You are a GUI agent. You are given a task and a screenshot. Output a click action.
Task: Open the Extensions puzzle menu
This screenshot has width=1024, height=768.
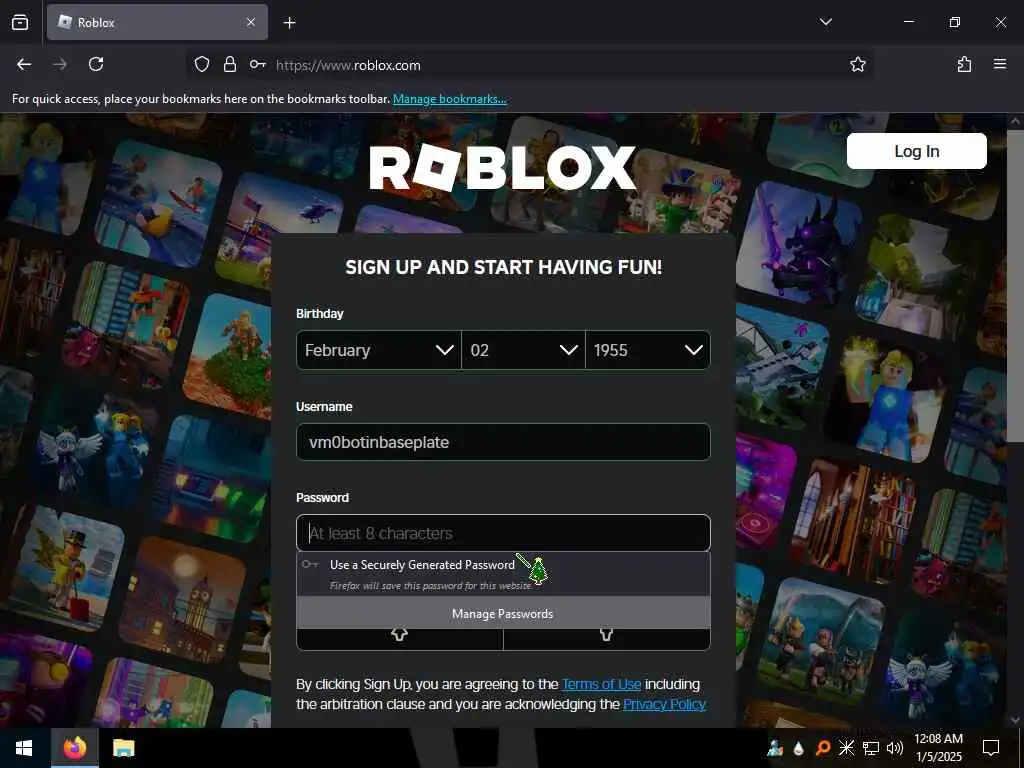964,64
